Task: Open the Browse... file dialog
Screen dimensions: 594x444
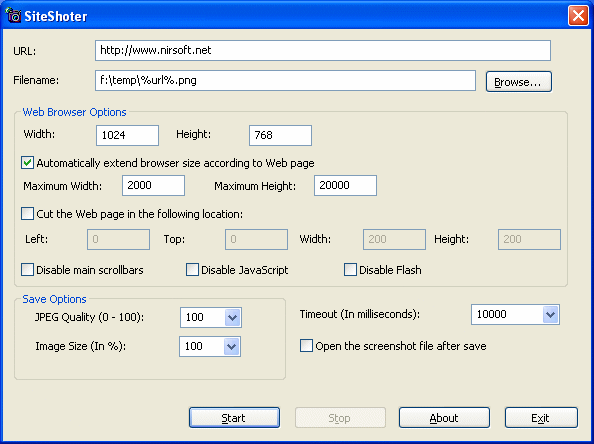Action: tap(519, 82)
